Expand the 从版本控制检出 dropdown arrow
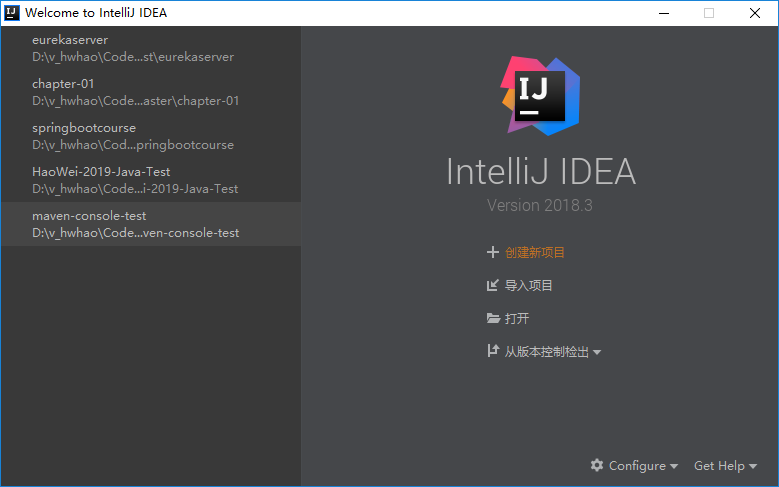The width and height of the screenshot is (779, 487). click(x=597, y=352)
